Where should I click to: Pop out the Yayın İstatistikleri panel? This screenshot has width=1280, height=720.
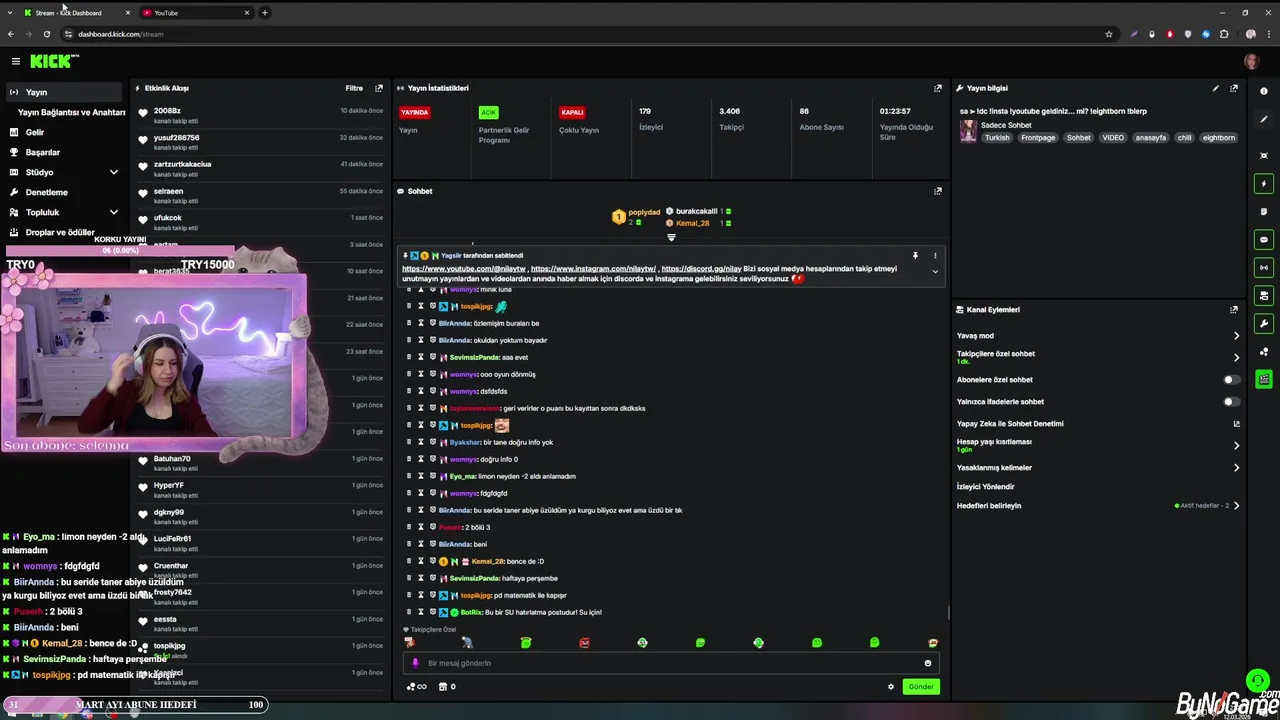(x=938, y=88)
